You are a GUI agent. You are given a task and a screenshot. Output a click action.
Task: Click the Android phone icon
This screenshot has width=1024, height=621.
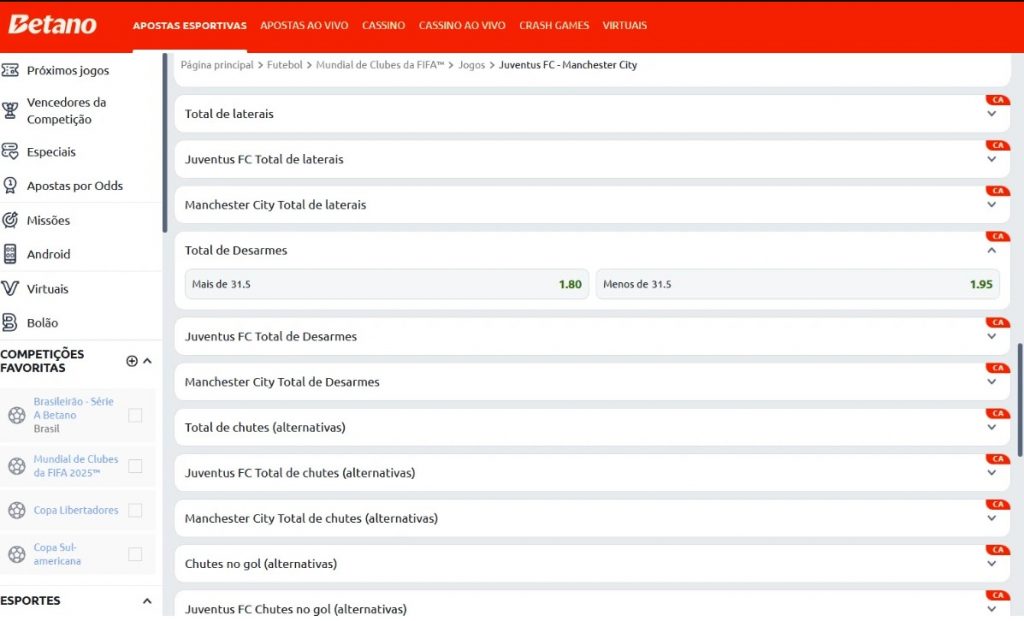tap(10, 254)
